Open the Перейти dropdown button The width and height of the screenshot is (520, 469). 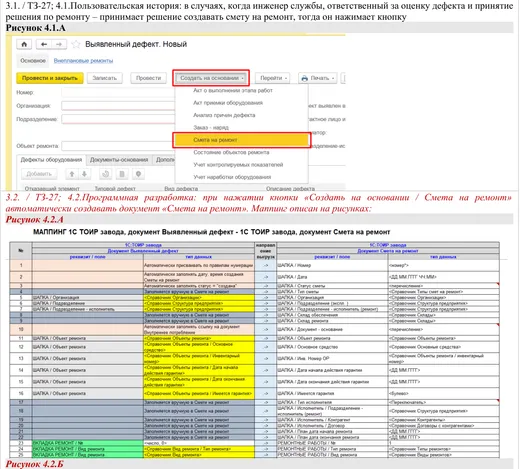[273, 78]
